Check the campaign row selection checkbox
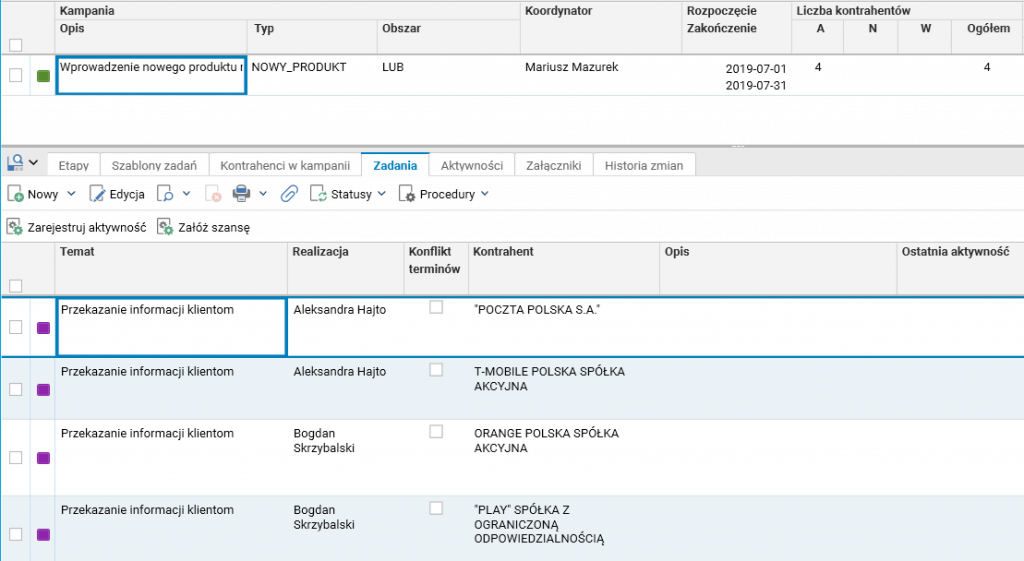Viewport: 1024px width, 561px height. click(15, 75)
